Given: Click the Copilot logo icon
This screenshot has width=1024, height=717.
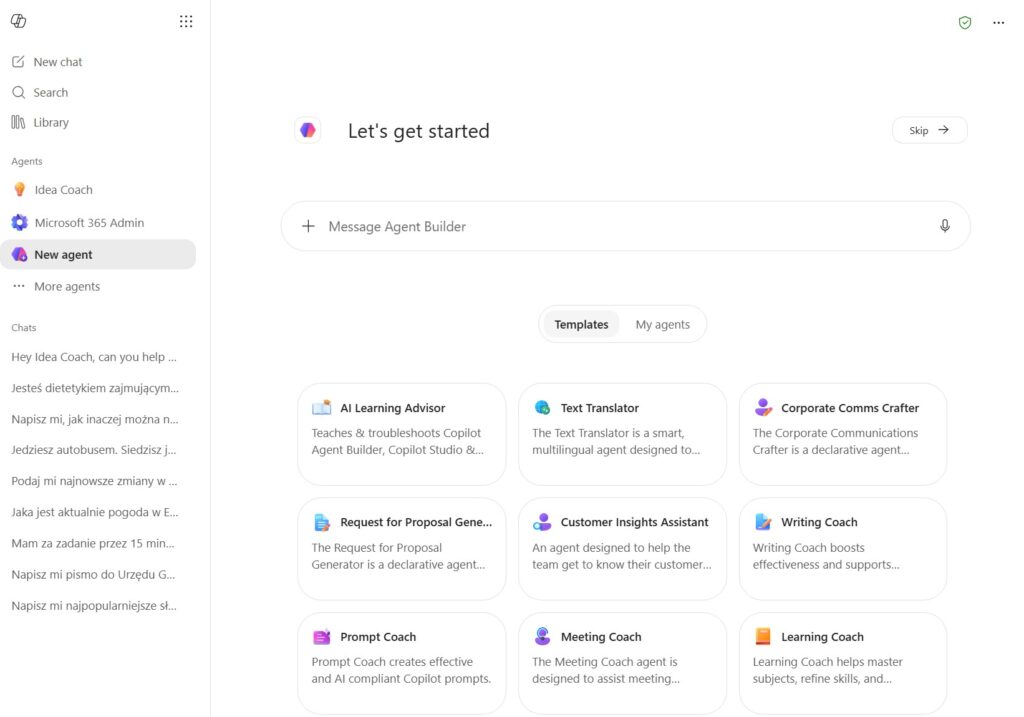Looking at the screenshot, I should 18,21.
